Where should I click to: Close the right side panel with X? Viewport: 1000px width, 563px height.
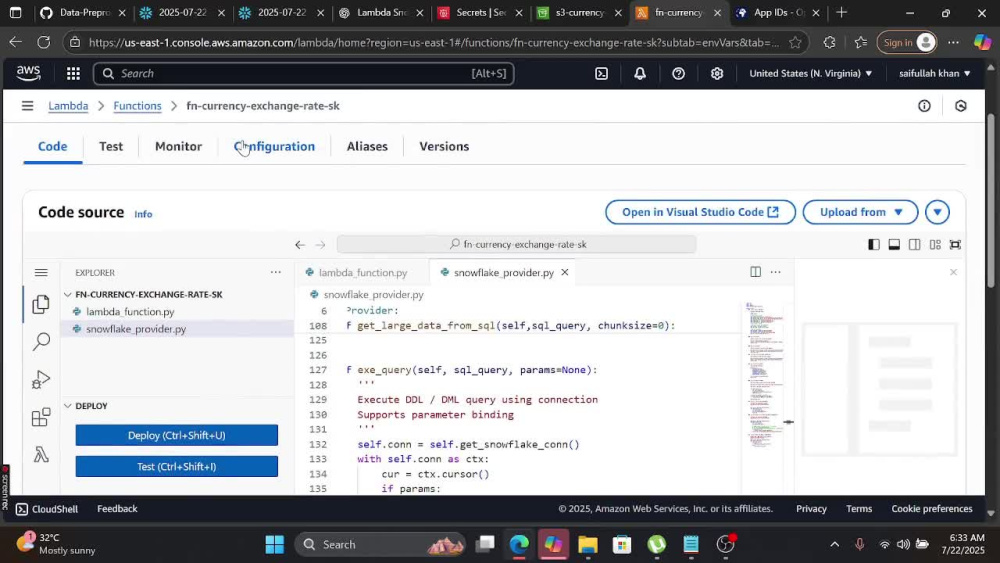(953, 272)
